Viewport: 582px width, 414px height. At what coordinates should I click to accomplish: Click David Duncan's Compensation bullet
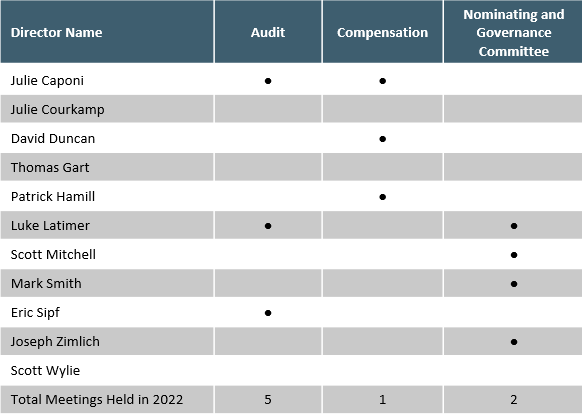383,139
